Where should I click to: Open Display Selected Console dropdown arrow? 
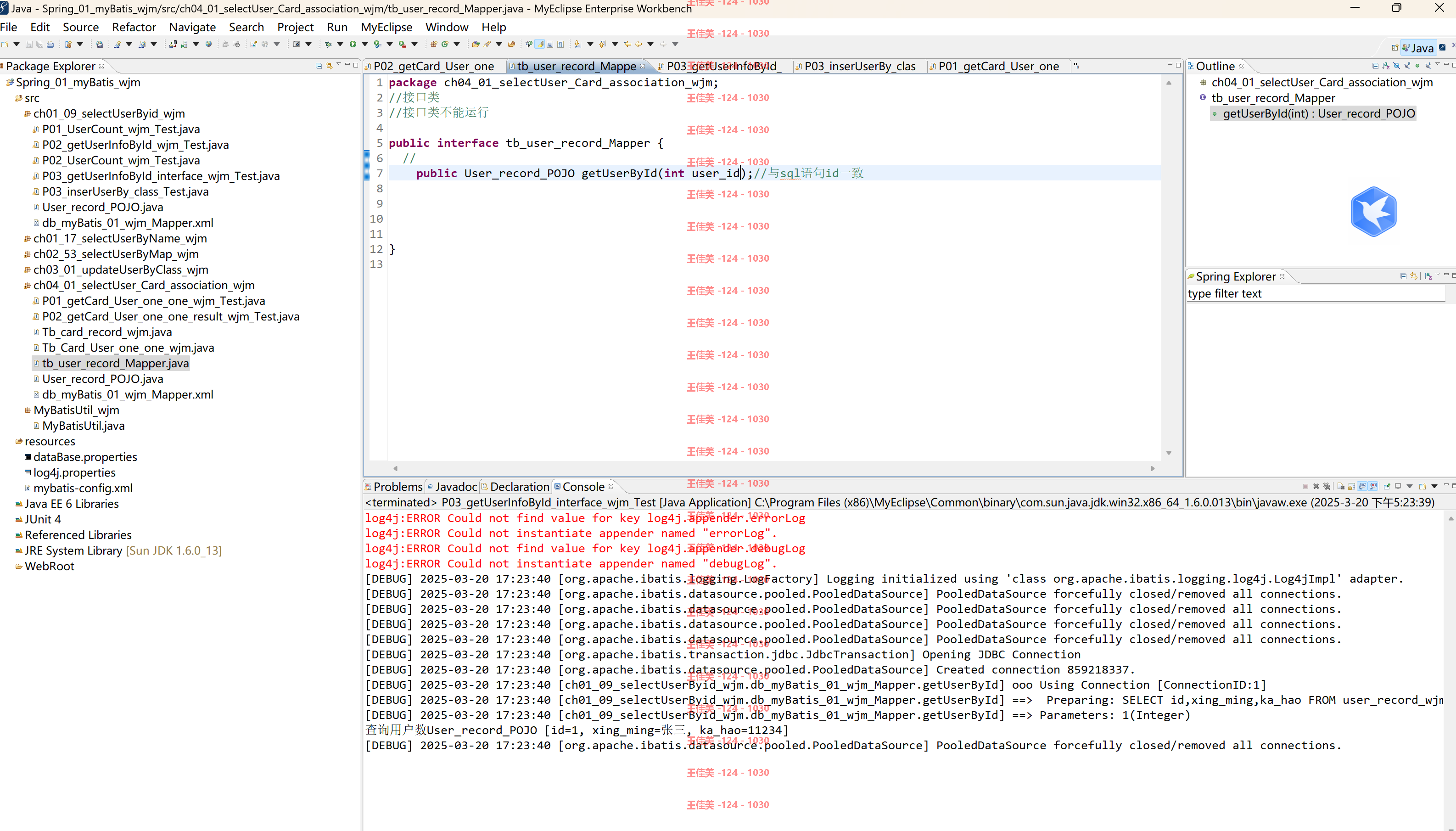[x=1410, y=486]
